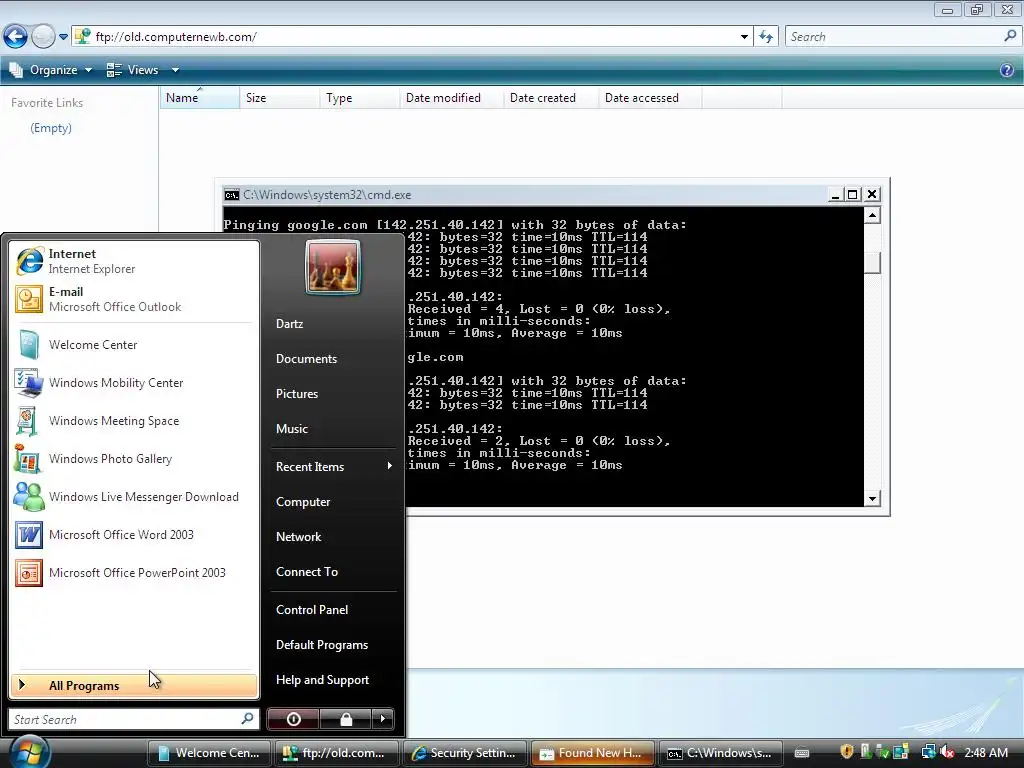The image size is (1024, 768).
Task: Expand Recent Items submenu
Action: click(333, 467)
